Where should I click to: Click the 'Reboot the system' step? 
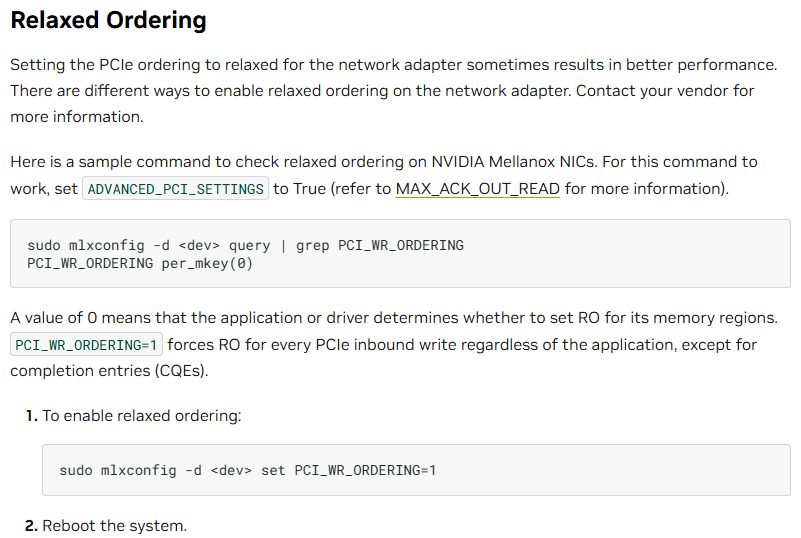[114, 525]
